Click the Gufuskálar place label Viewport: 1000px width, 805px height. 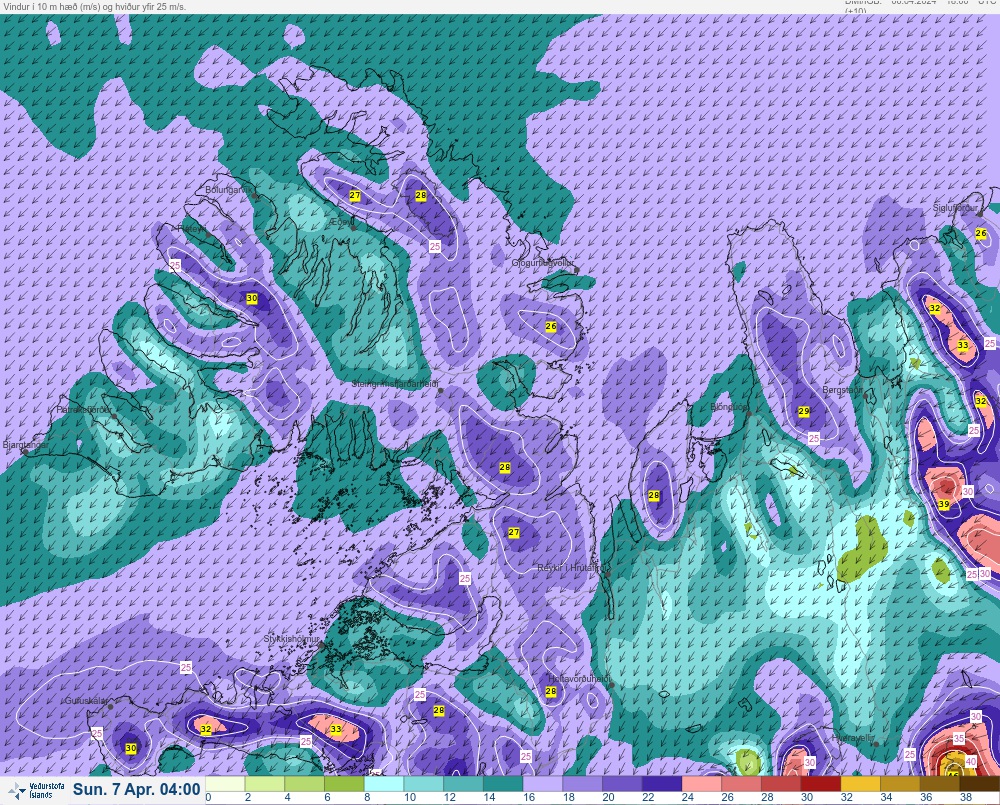point(86,700)
